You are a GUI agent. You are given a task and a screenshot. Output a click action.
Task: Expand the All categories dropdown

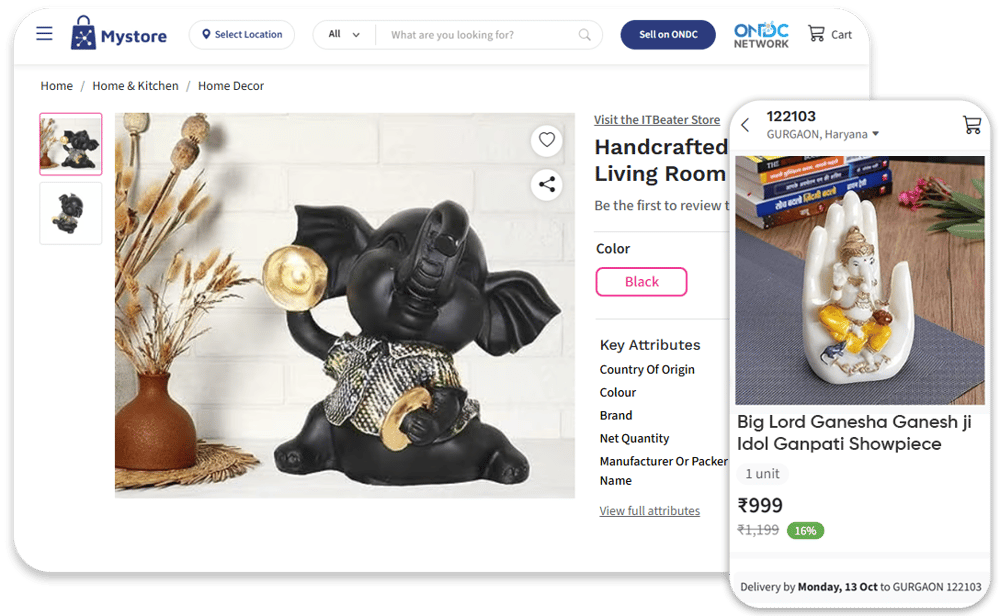(x=344, y=34)
